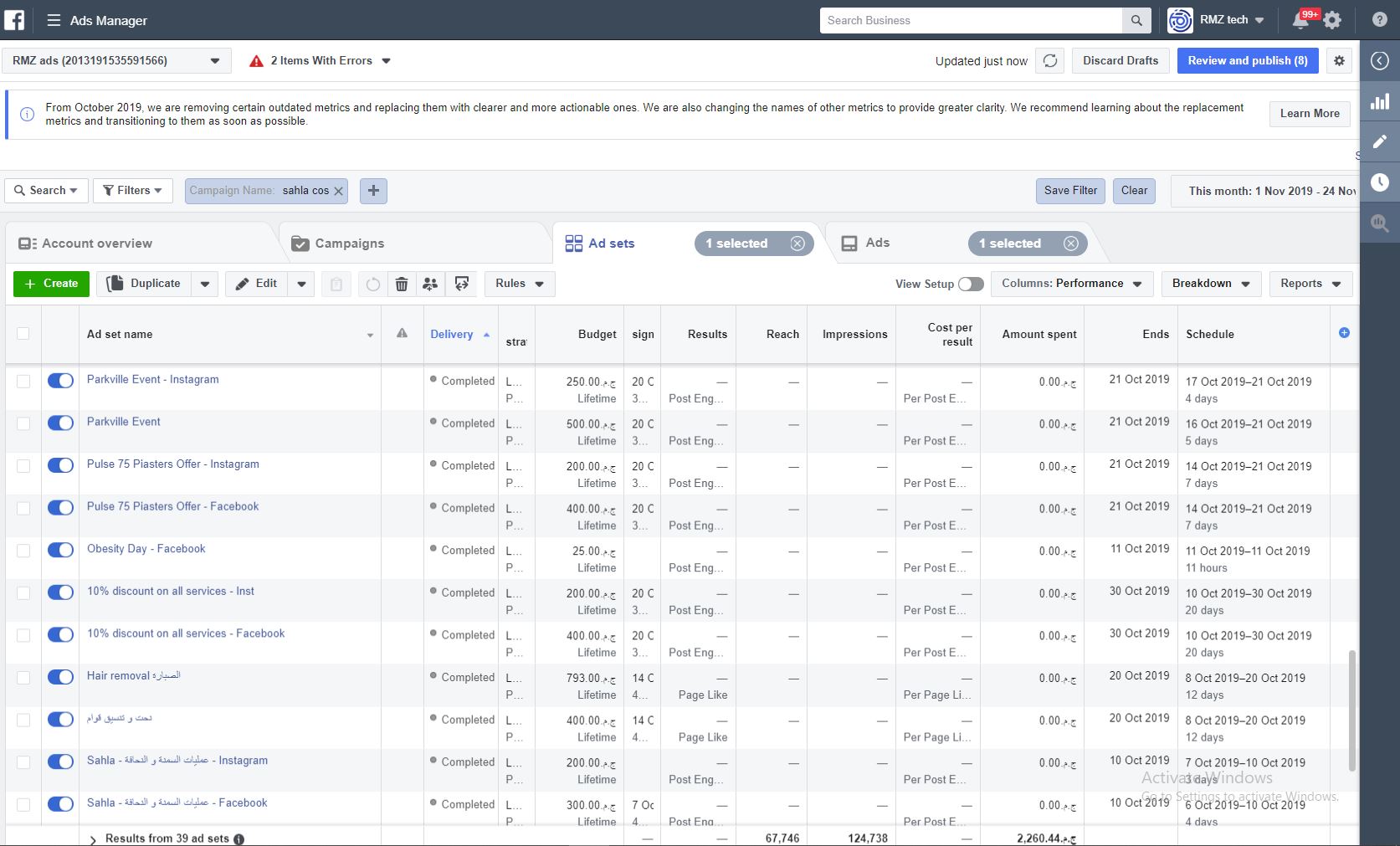
Task: Sort by the Delivery column header
Action: (452, 334)
